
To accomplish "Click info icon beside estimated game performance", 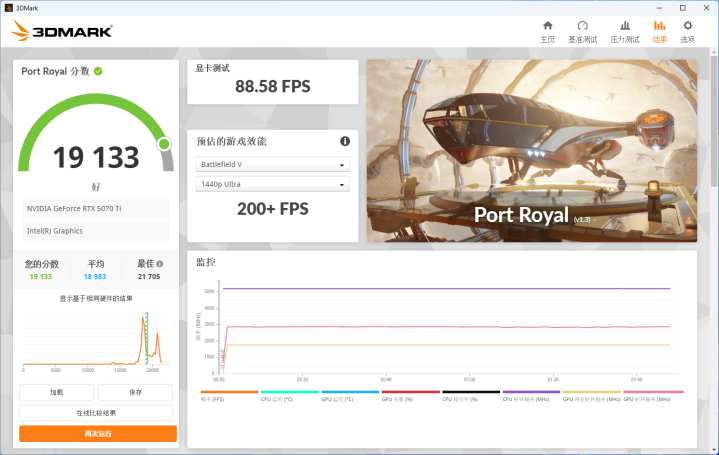I will coord(345,141).
